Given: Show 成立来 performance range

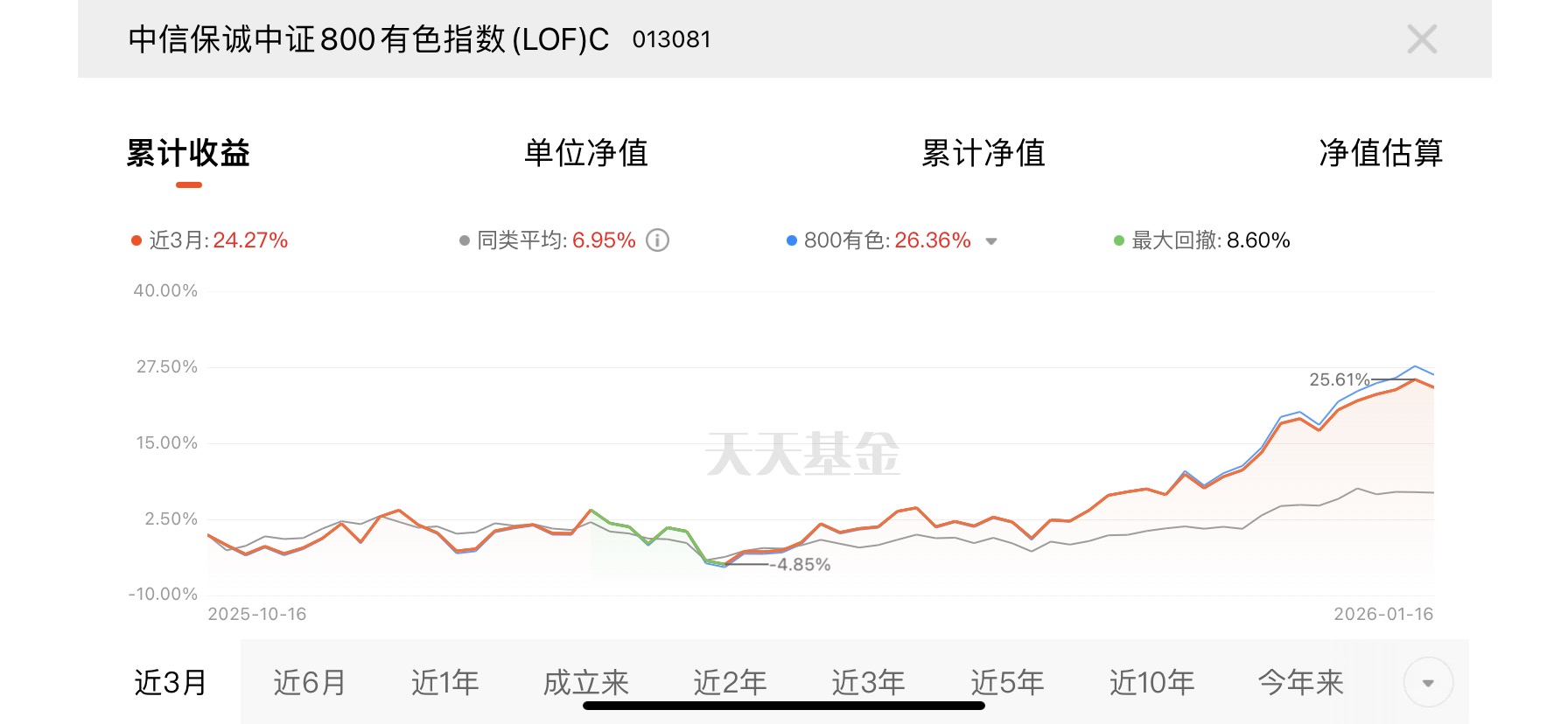Looking at the screenshot, I should pyautogui.click(x=586, y=682).
